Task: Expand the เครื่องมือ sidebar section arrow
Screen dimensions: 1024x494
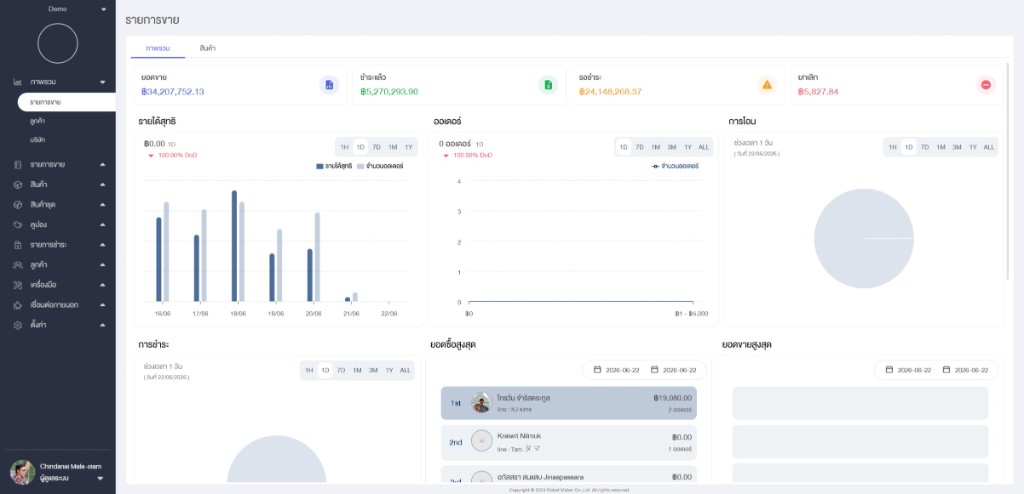Action: (x=103, y=285)
